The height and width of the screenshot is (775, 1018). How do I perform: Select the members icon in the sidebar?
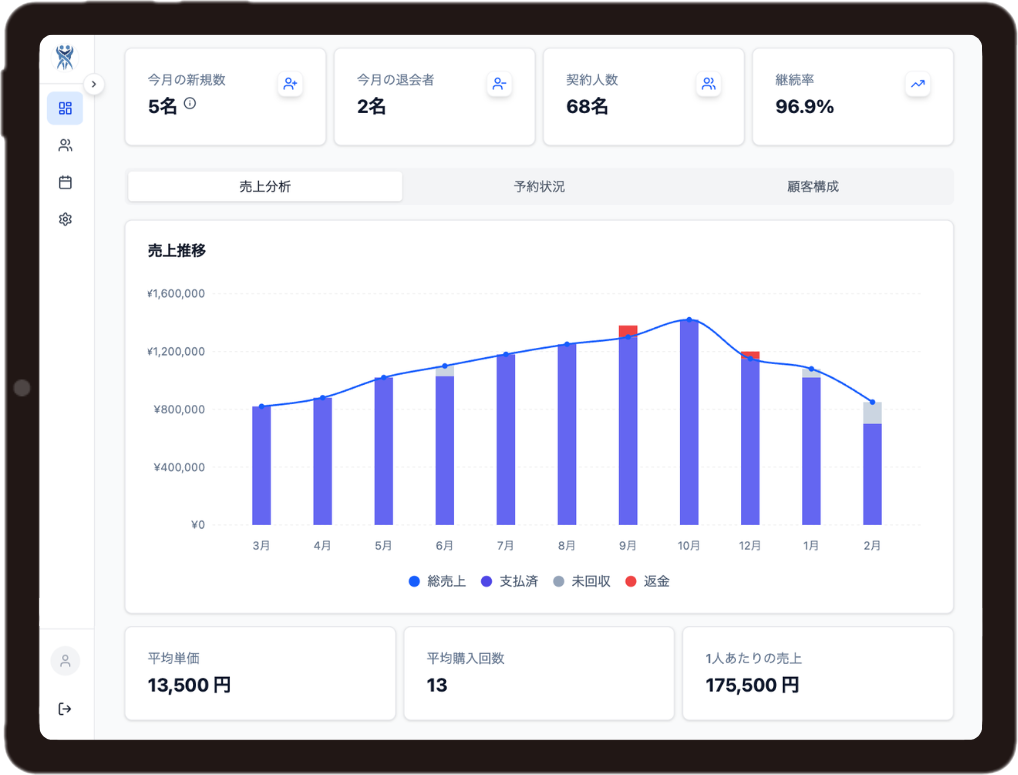click(65, 144)
